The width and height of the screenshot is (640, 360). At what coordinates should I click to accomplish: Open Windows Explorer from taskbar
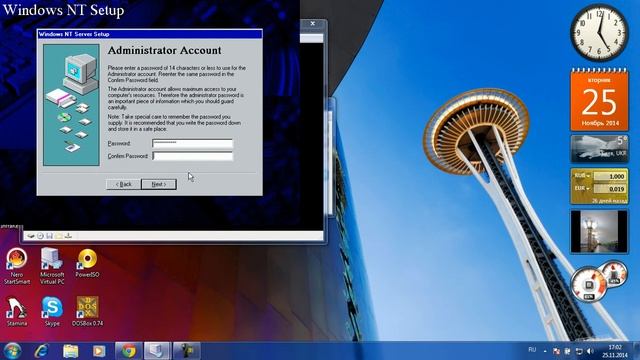tap(71, 351)
